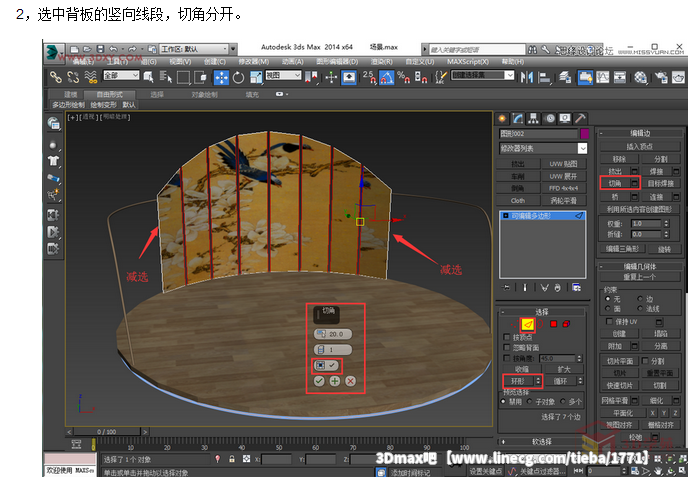Screen dimensions: 688x477
Task: Click the chamfer Apply and Continue plus
Action: 335,381
